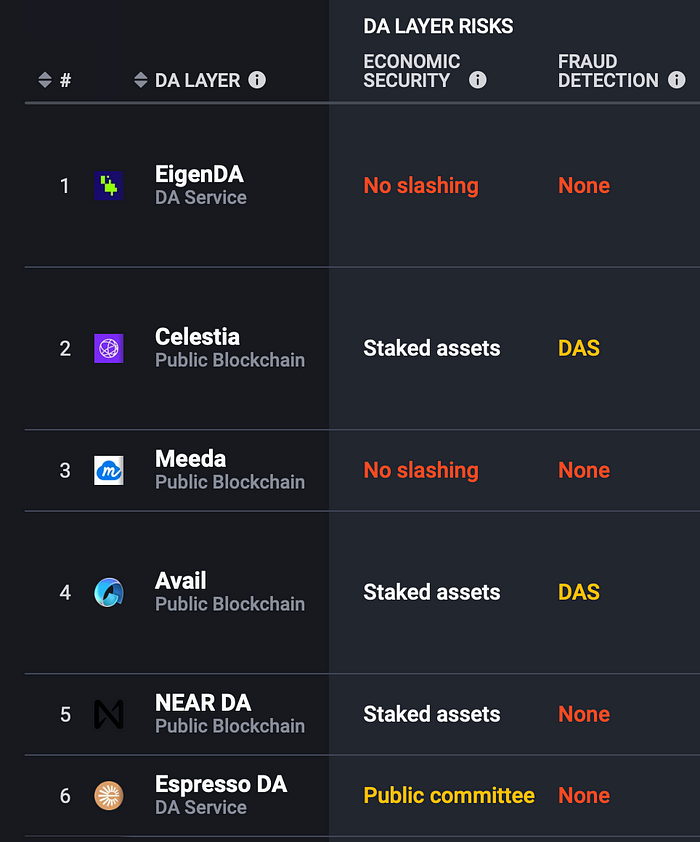Click Celestia's DAS fraud detection value
The image size is (700, 842).
pyautogui.click(x=579, y=348)
